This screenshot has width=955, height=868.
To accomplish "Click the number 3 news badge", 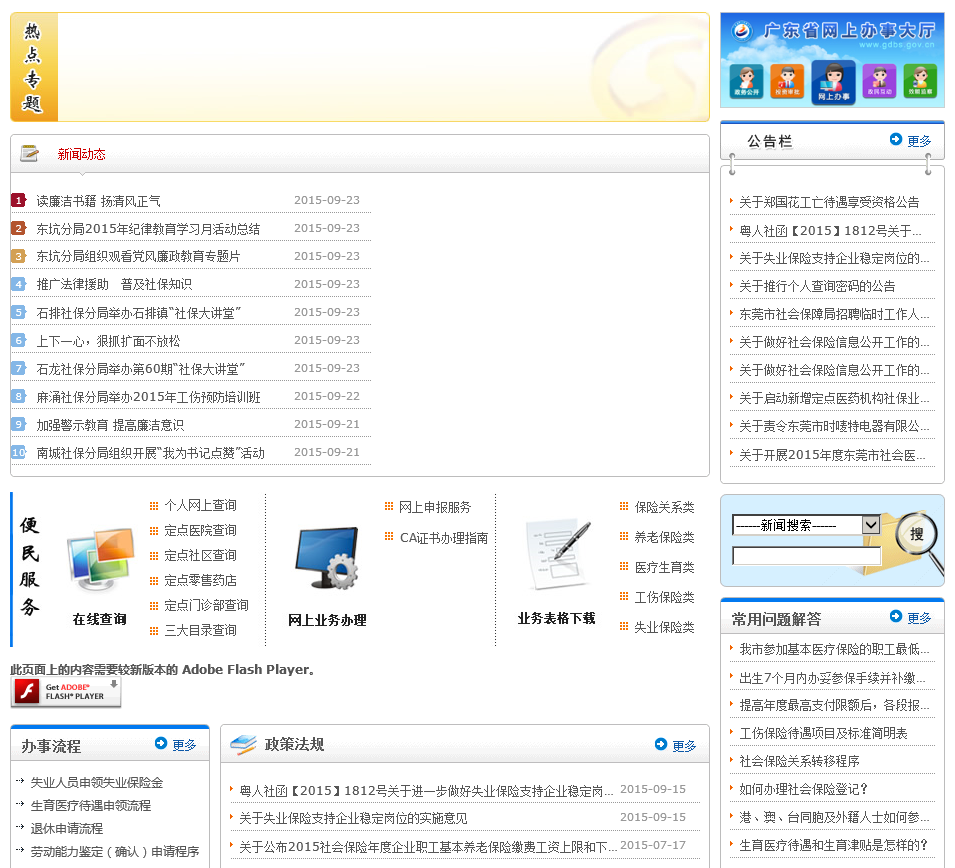I will [19, 256].
